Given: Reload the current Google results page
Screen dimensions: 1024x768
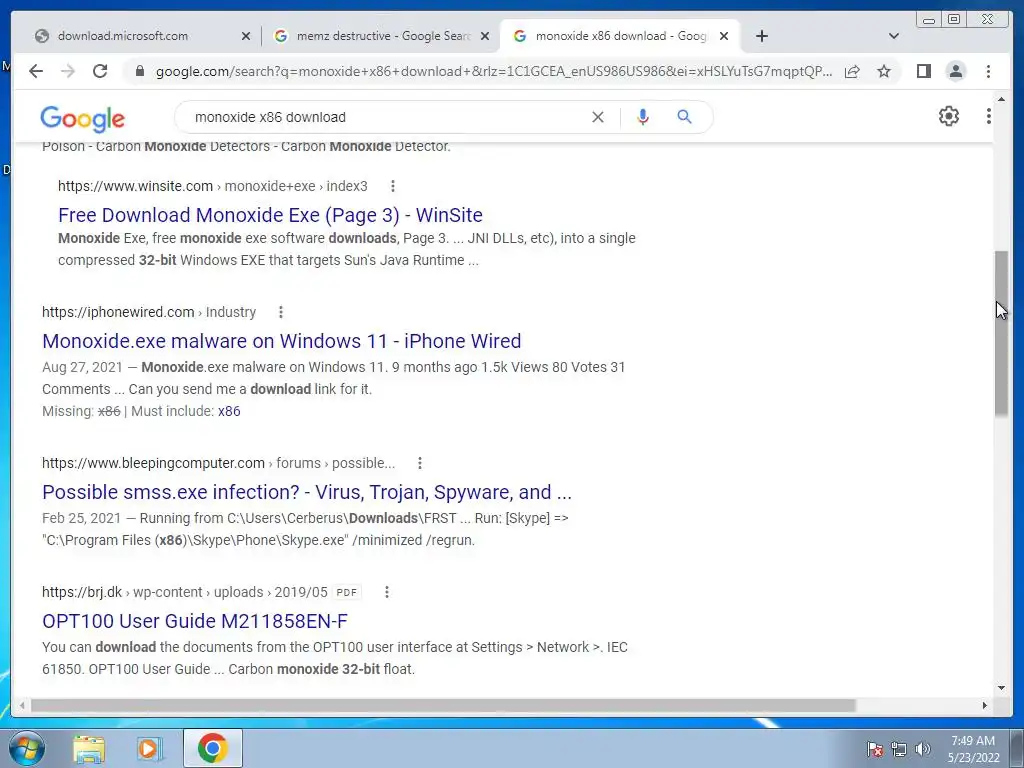Looking at the screenshot, I should point(100,71).
